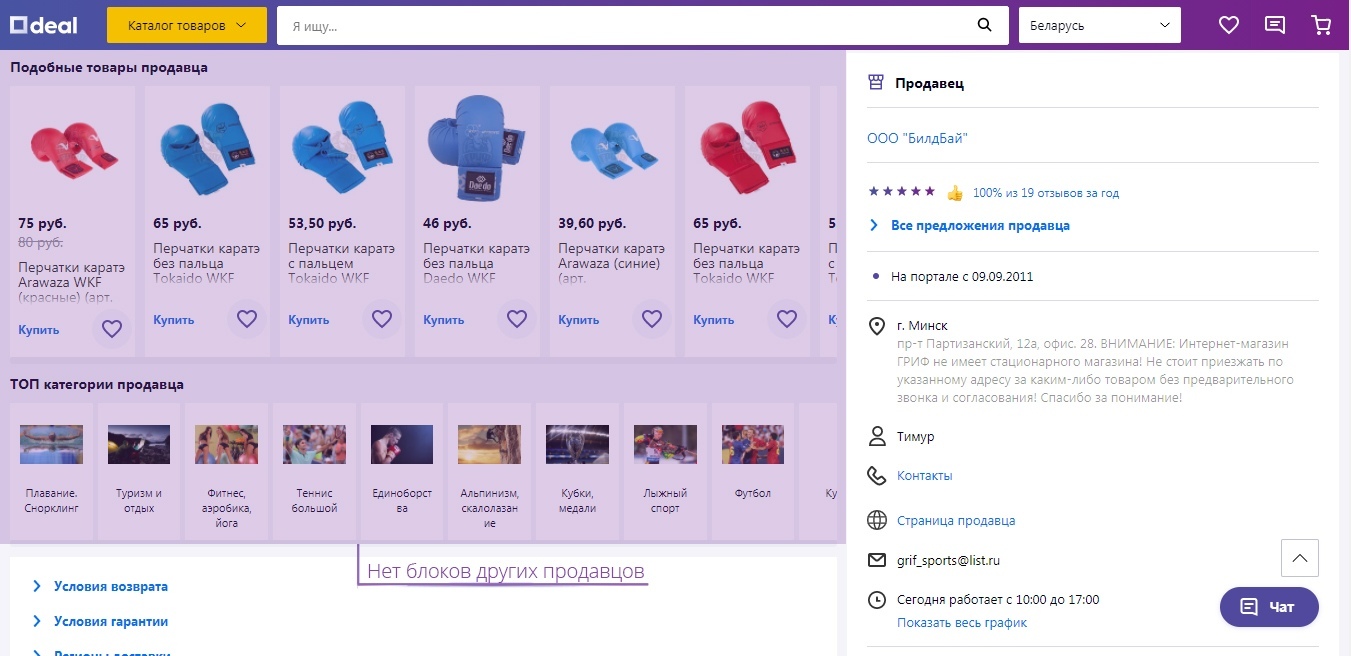The height and width of the screenshot is (656, 1351).
Task: Open shopping cart icon
Action: click(1321, 25)
